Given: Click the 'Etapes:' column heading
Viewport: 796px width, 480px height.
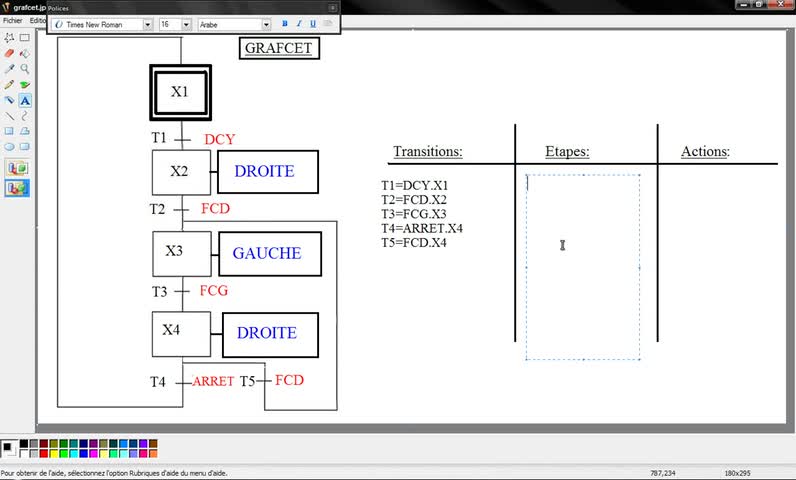Looking at the screenshot, I should click(567, 151).
